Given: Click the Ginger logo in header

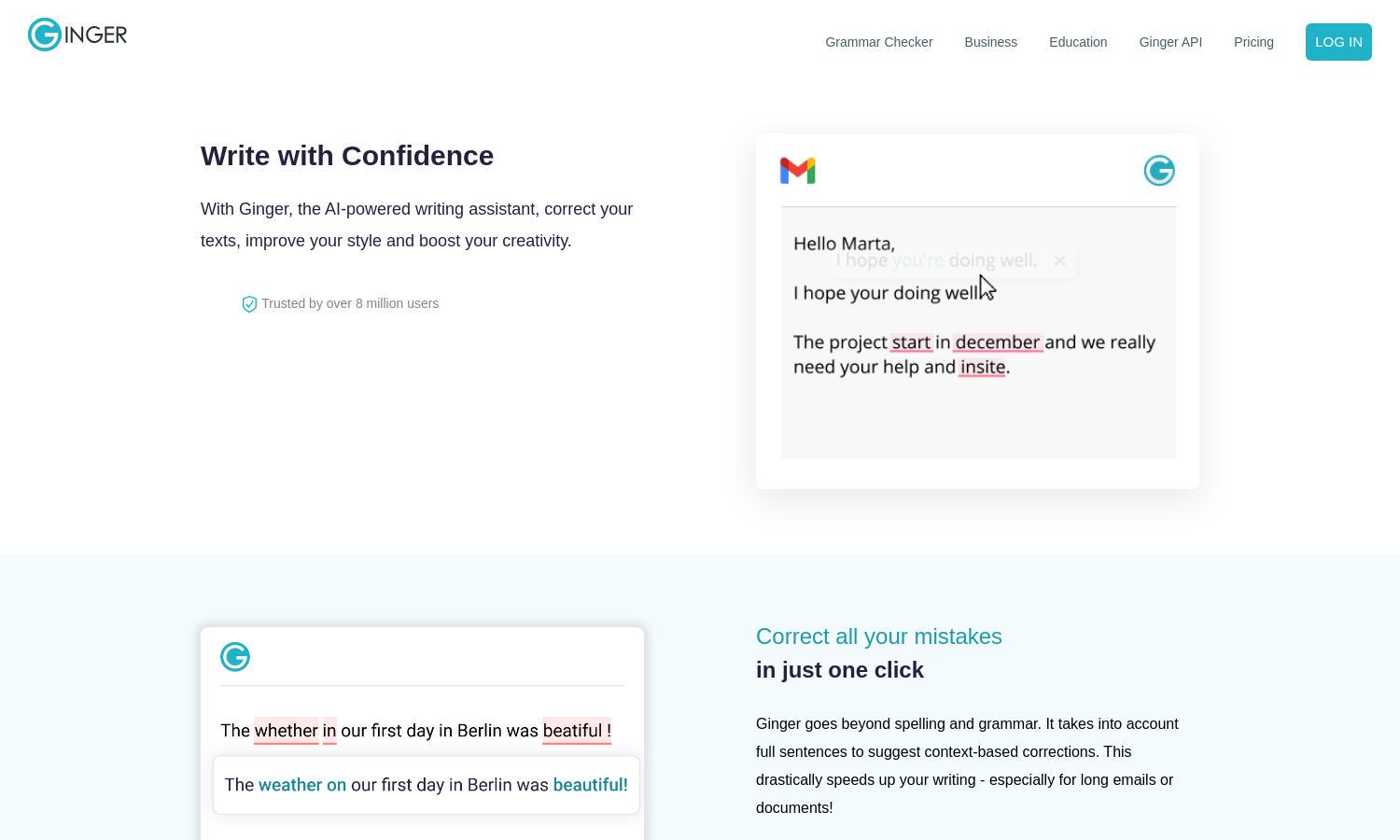Looking at the screenshot, I should point(77,35).
